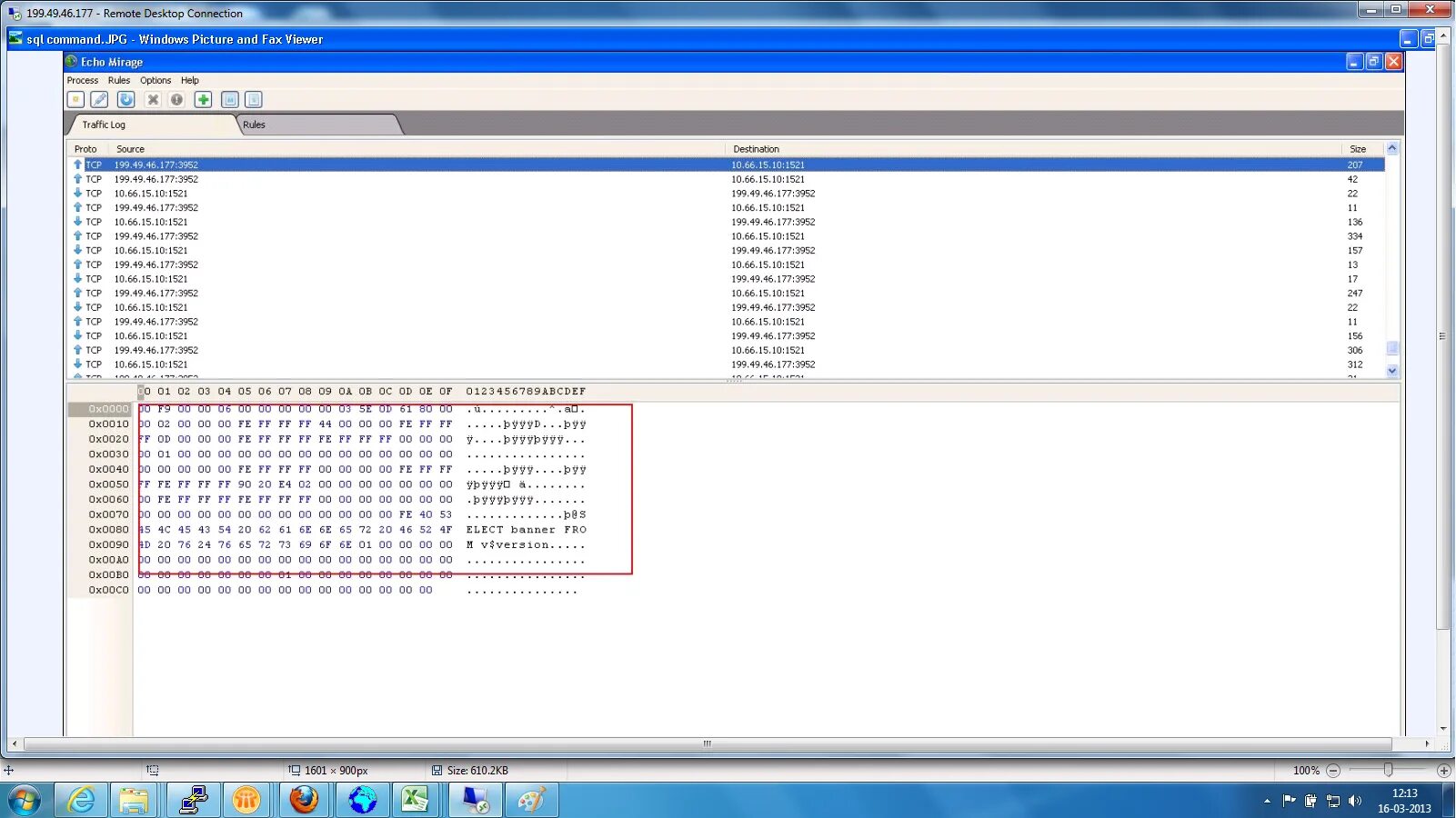The image size is (1456, 818).
Task: Click the seventh toolbar icon, first blue document
Action: tap(230, 99)
